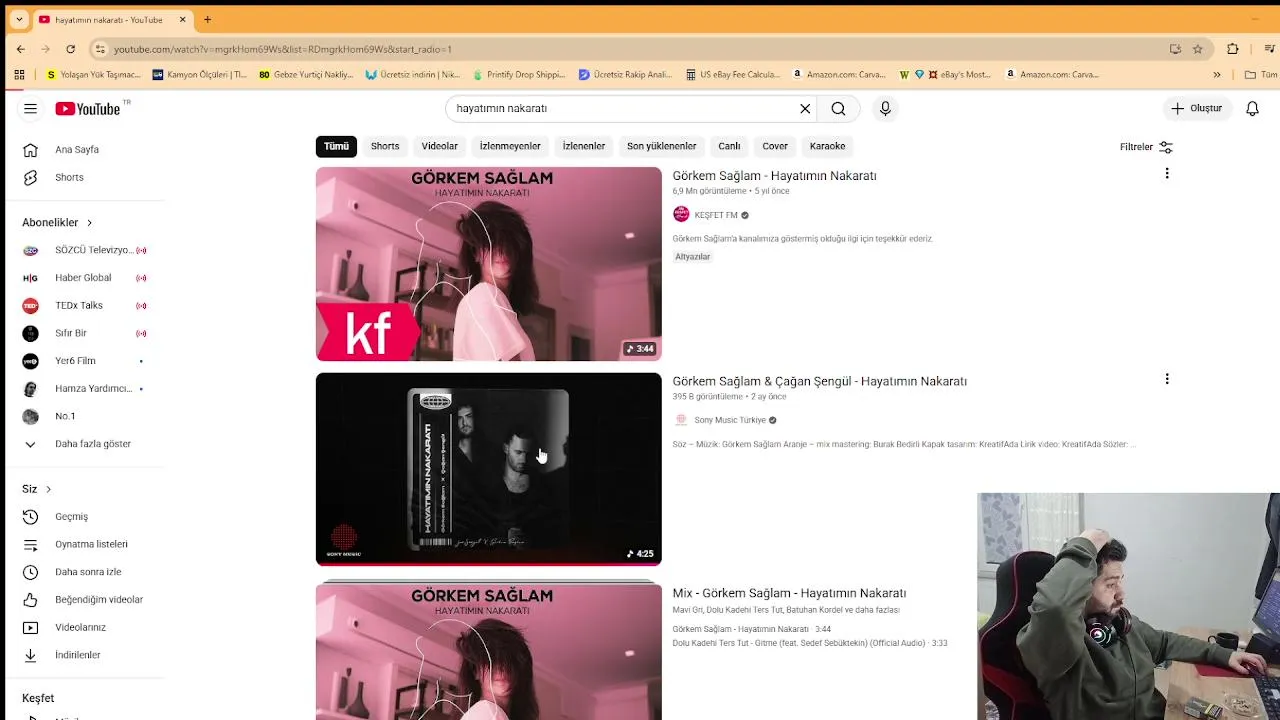The image size is (1280, 720).
Task: Clear the search box with the X icon
Action: (x=805, y=108)
